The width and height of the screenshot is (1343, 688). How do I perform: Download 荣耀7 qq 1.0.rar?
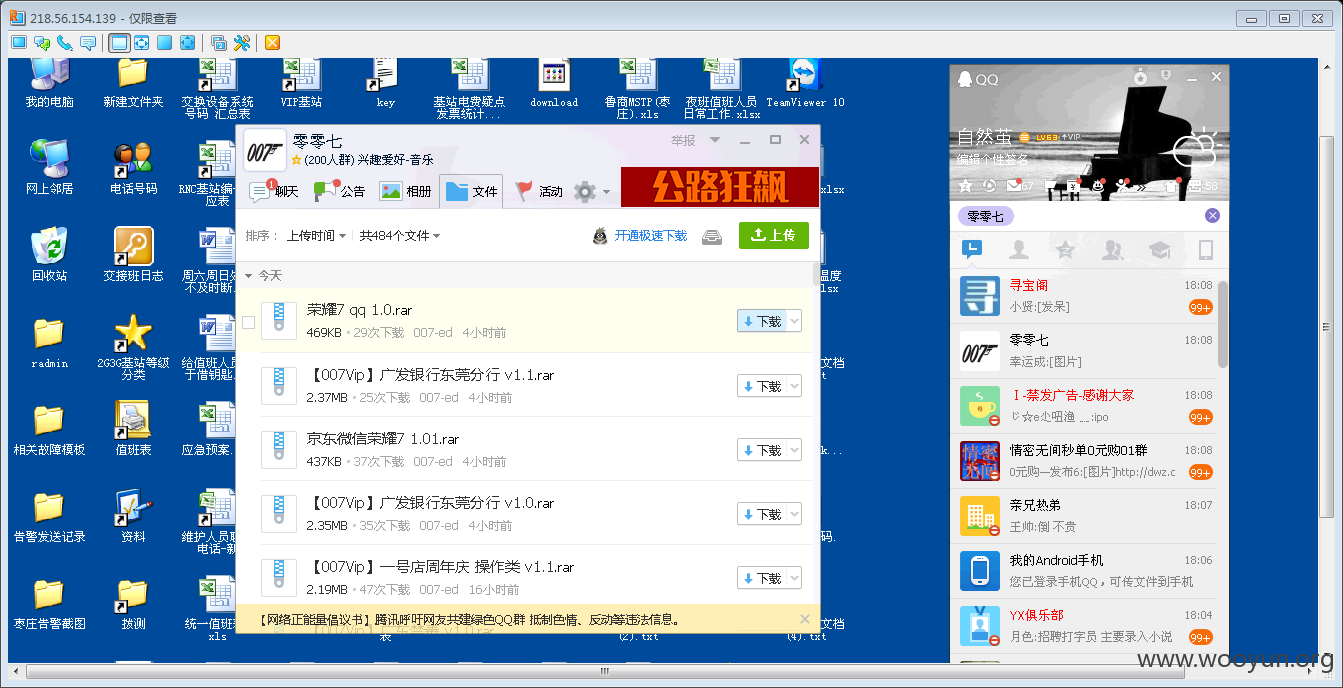pos(762,321)
